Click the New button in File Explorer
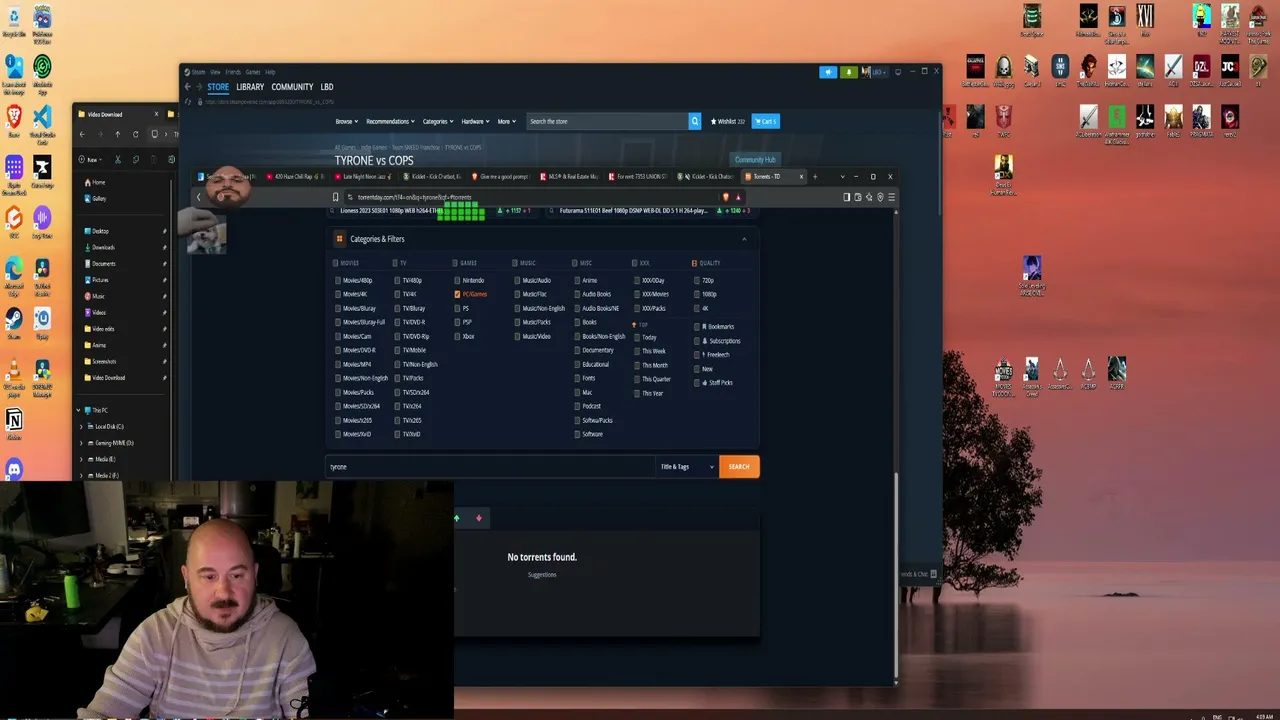This screenshot has height=720, width=1280. (x=91, y=160)
